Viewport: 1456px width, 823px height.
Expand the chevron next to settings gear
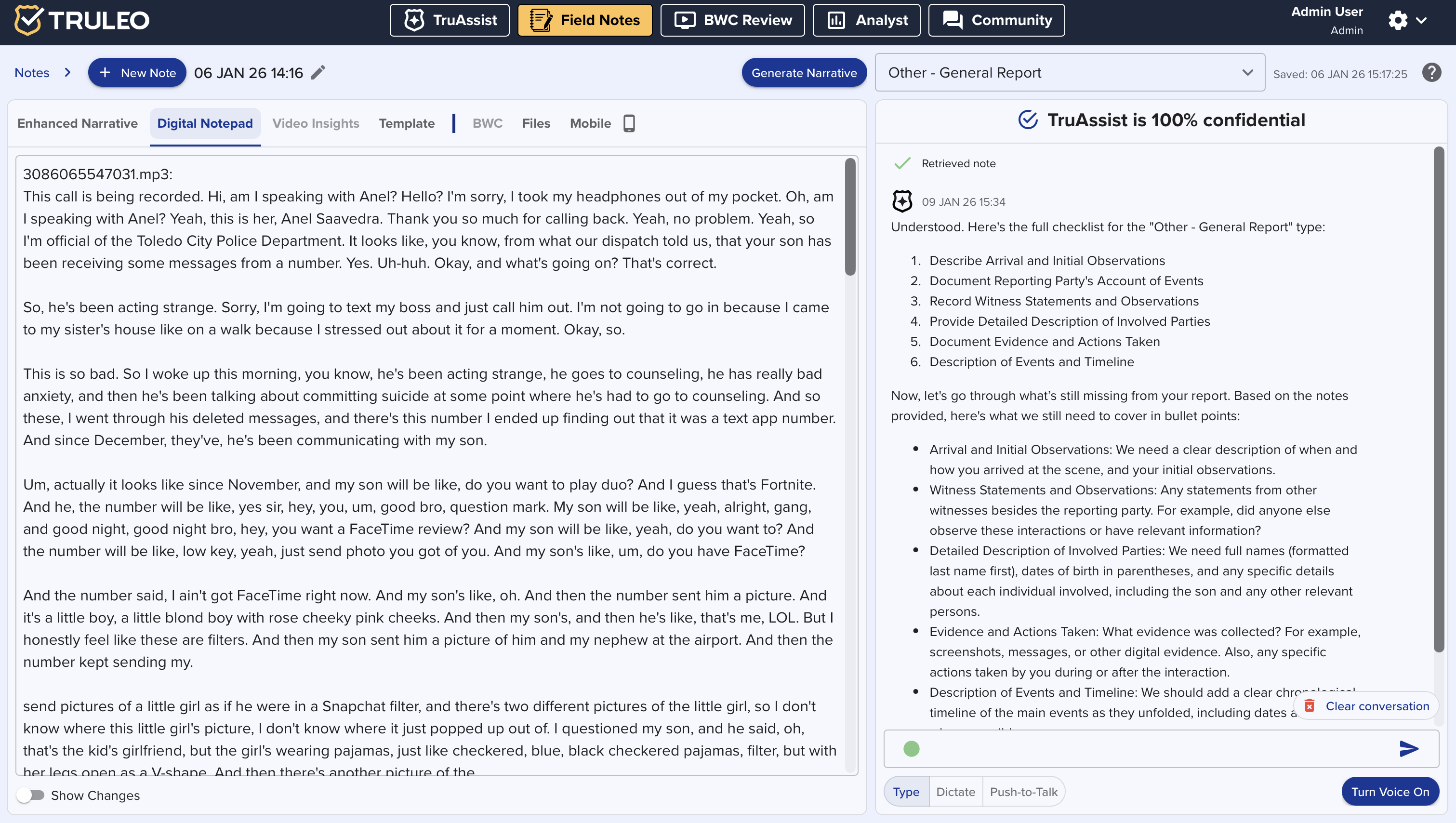1421,20
